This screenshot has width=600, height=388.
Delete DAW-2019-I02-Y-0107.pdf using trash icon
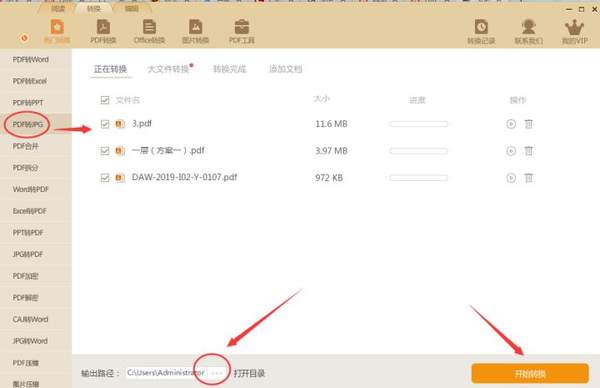click(x=528, y=178)
